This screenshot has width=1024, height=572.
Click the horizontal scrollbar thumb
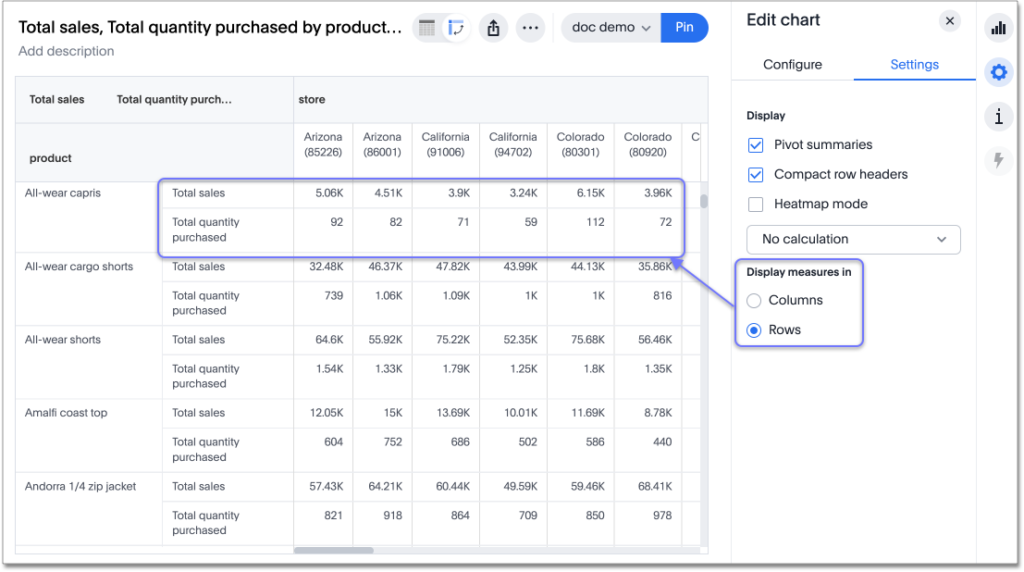tap(334, 550)
